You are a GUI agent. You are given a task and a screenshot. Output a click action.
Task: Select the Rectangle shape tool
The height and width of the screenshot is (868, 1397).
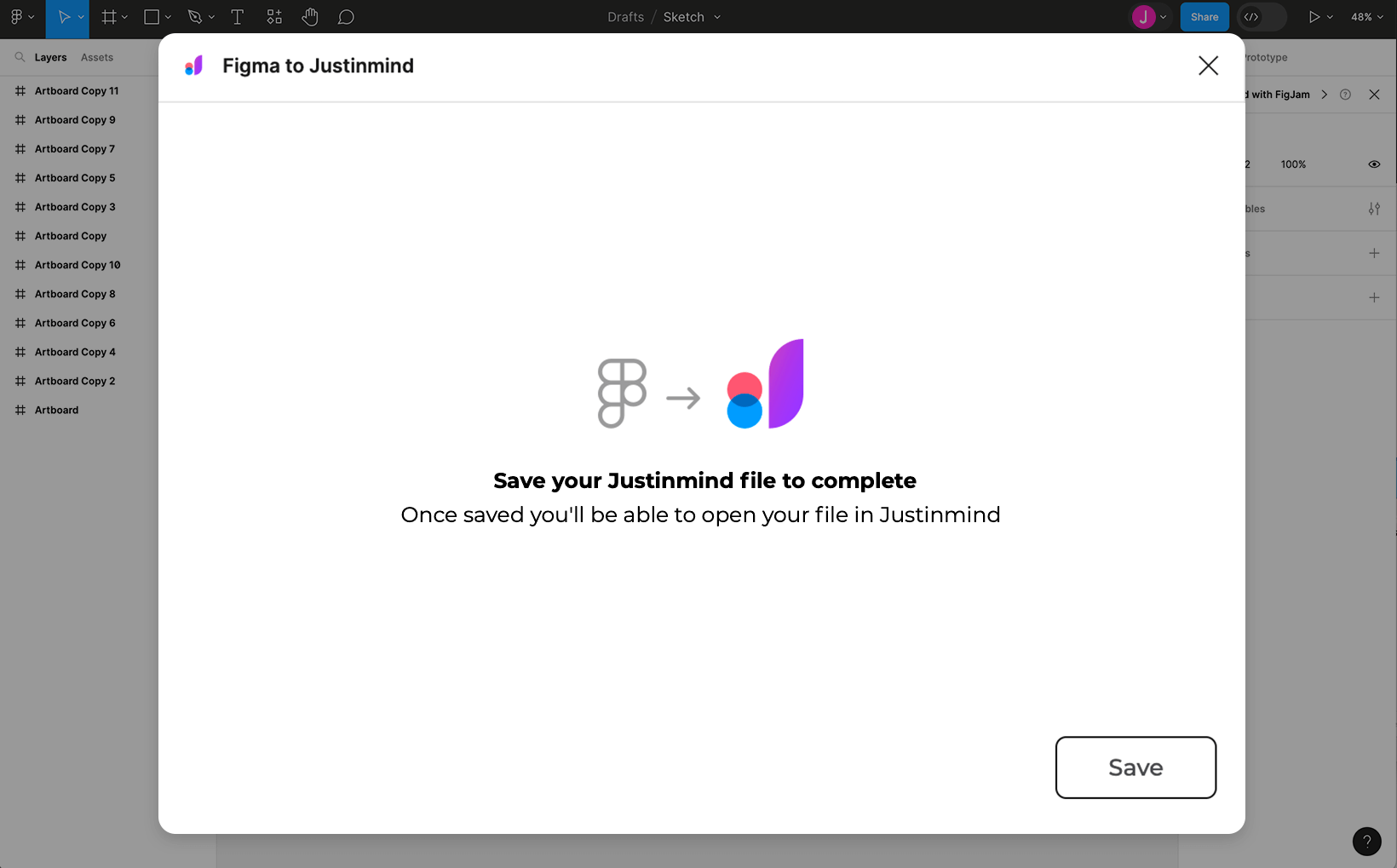[x=152, y=17]
